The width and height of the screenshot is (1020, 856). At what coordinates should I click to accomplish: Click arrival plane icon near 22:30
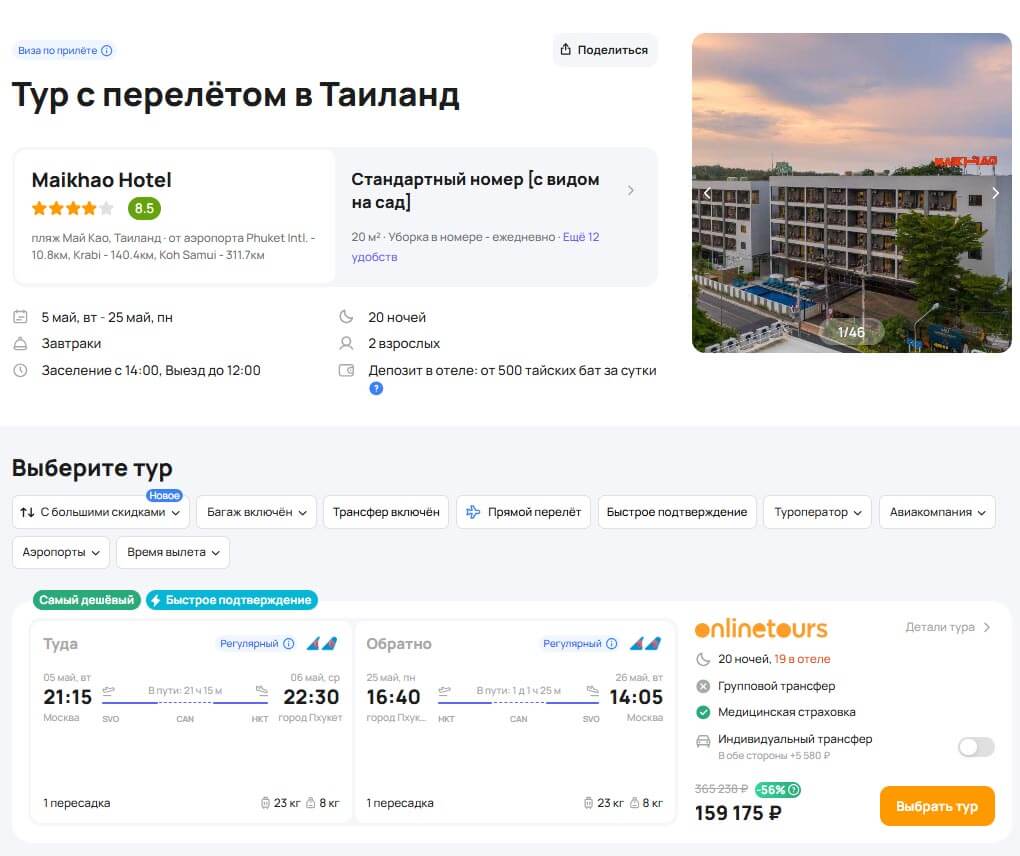[x=262, y=691]
